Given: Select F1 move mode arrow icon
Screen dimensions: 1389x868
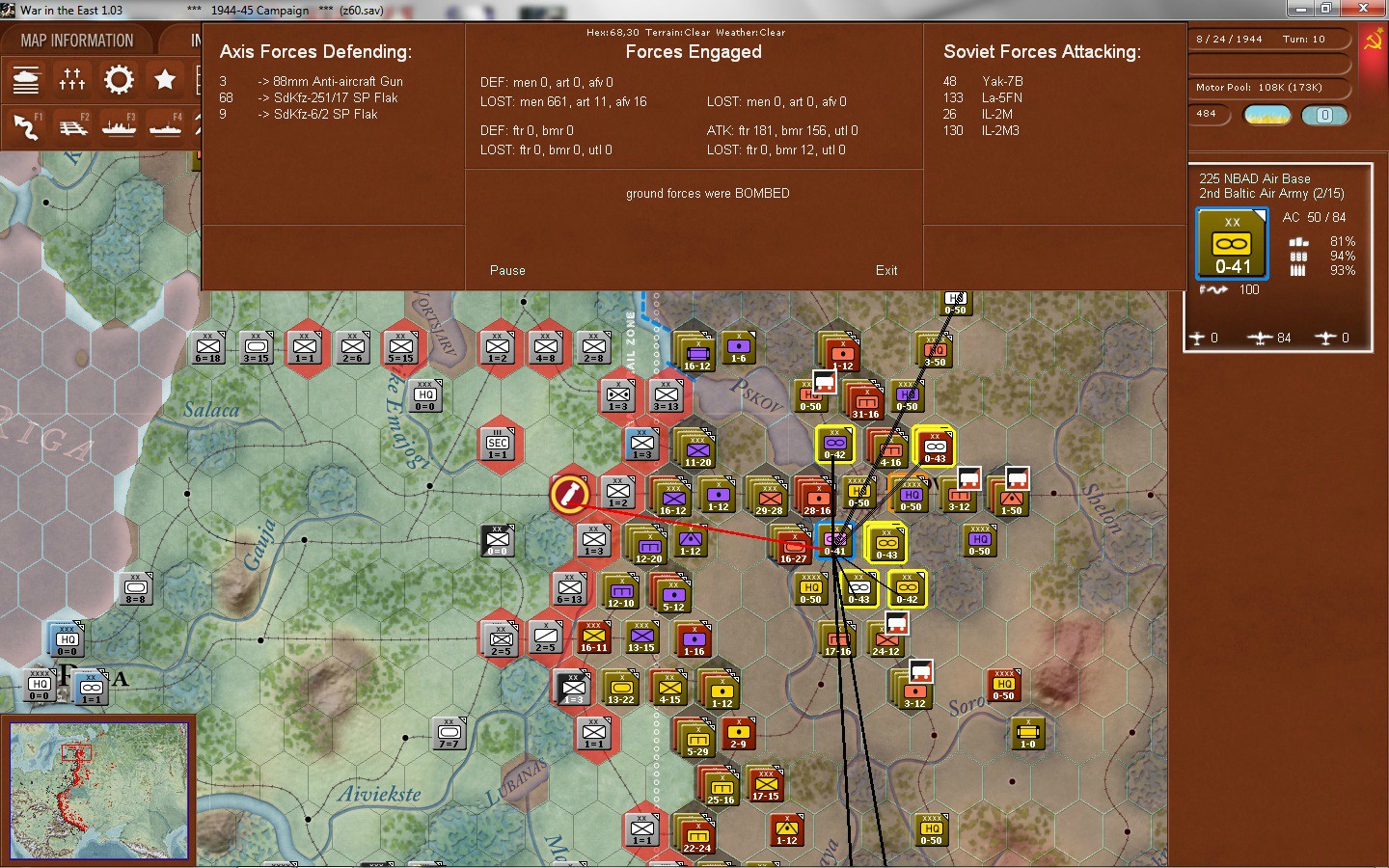Looking at the screenshot, I should coord(26,126).
